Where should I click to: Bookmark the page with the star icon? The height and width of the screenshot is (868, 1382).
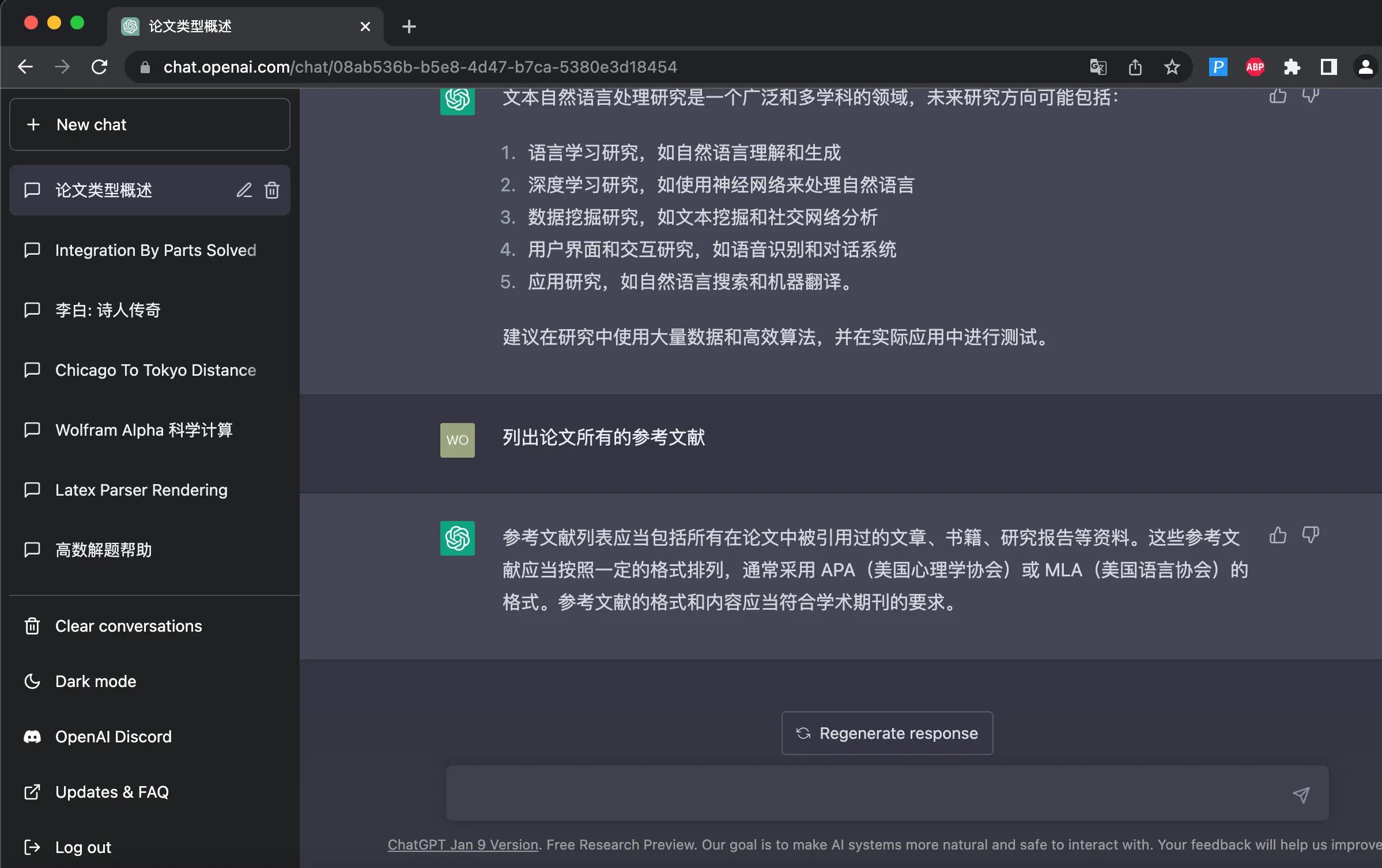(1172, 66)
